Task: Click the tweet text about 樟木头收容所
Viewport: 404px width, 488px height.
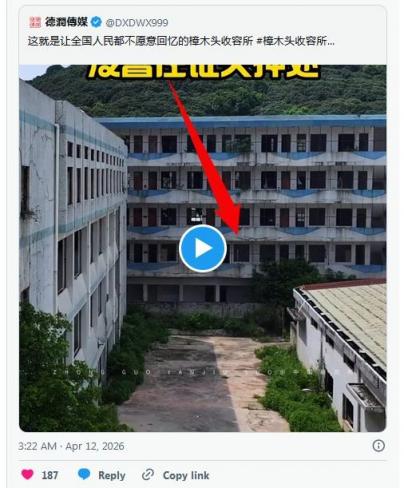Action: [x=181, y=41]
